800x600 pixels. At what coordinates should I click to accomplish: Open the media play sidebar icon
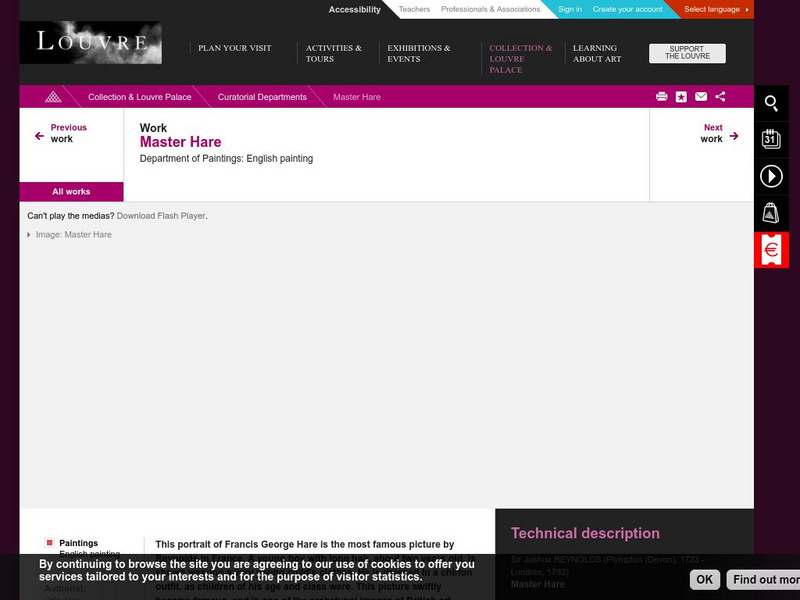tap(771, 177)
